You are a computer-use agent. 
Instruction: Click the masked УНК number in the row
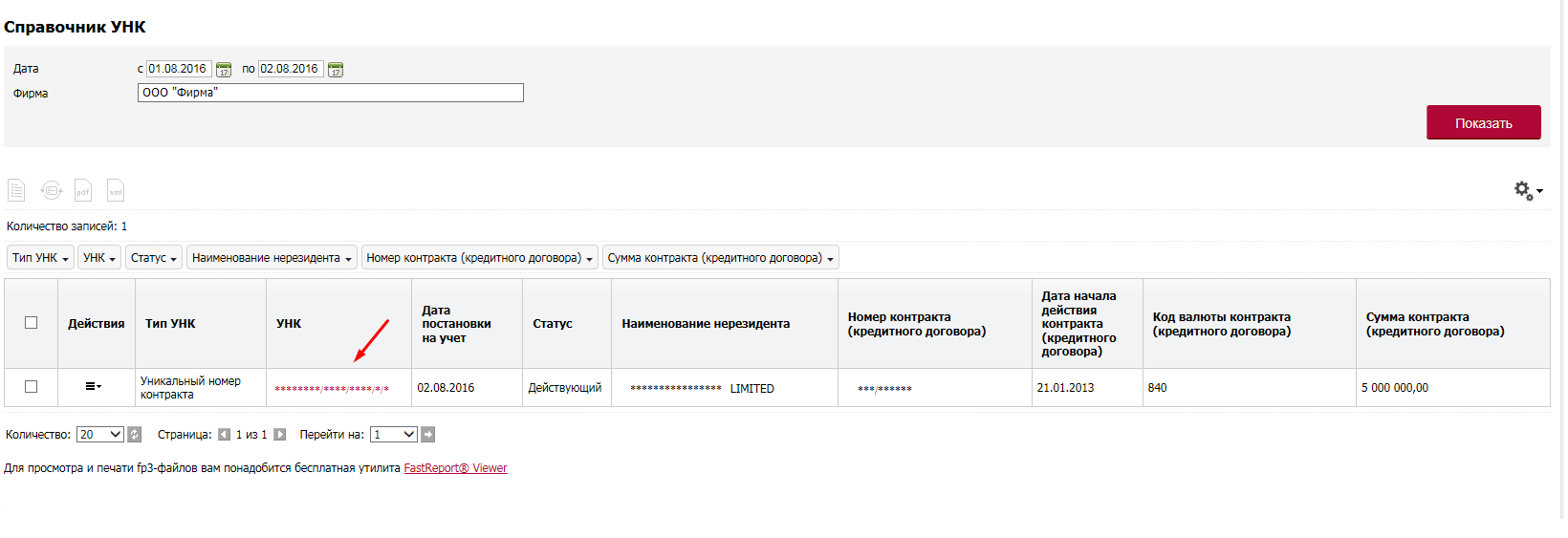pos(332,389)
